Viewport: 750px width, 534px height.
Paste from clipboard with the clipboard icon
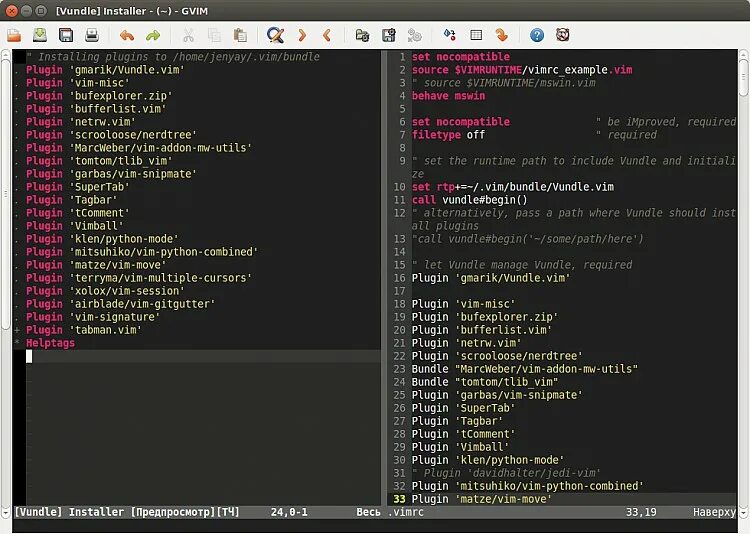(240, 35)
